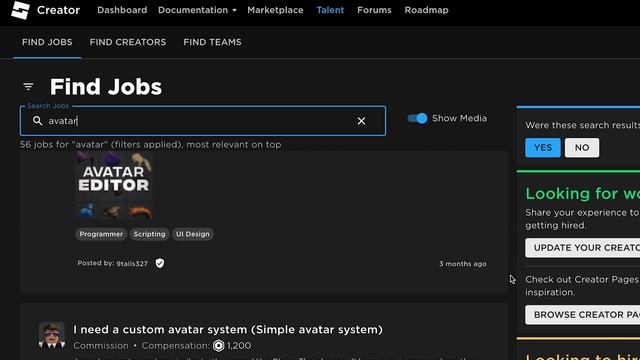Viewport: 640px width, 360px height.
Task: Click the magnifier search icon in Search Jobs
Action: pos(37,121)
